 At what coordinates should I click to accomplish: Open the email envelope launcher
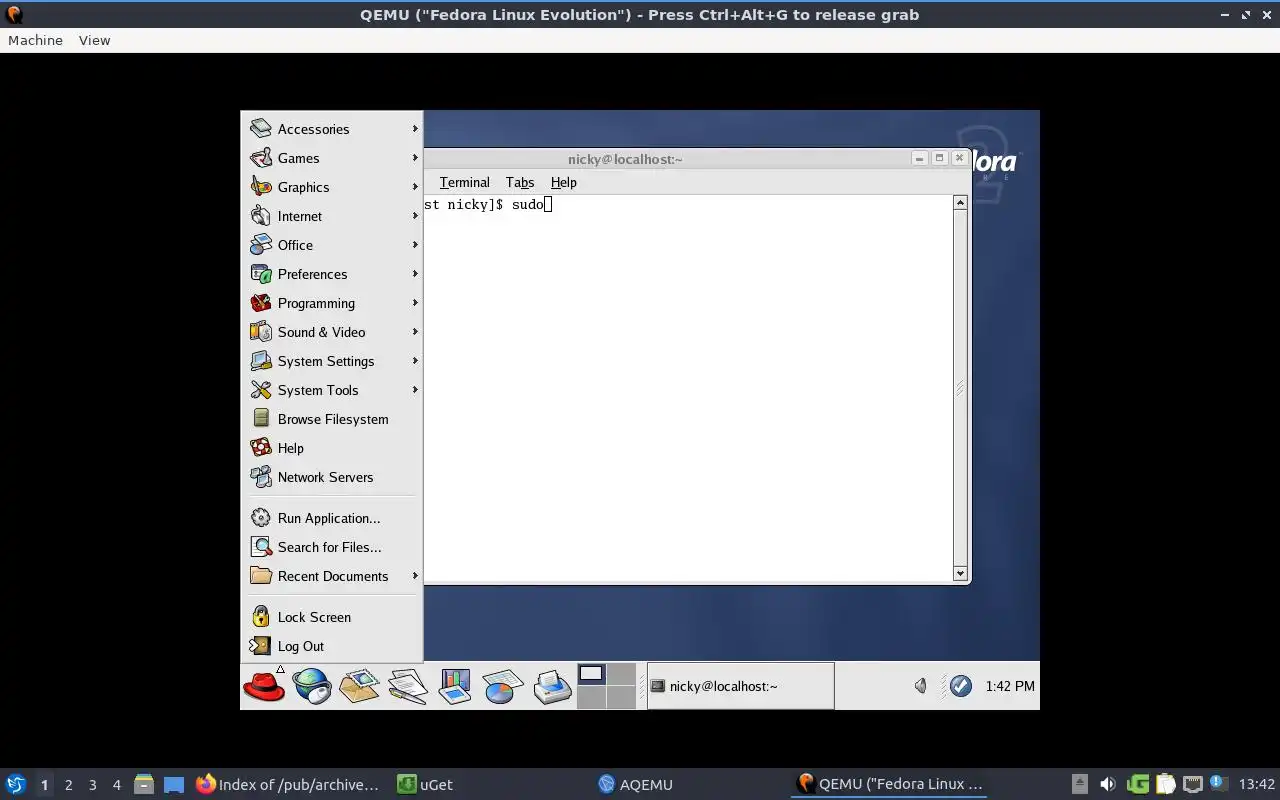(360, 686)
